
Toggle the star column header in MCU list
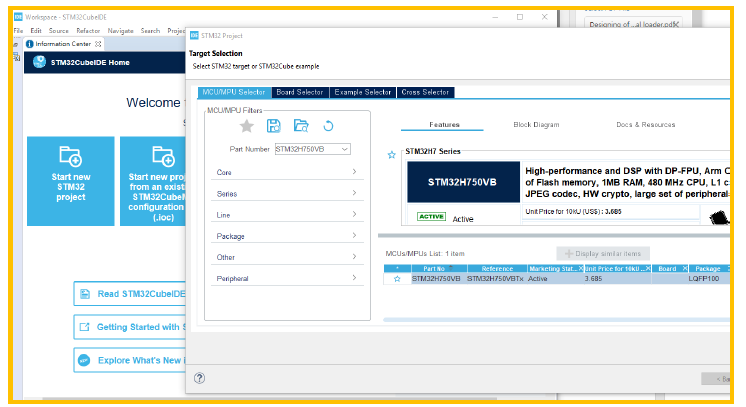click(x=397, y=268)
